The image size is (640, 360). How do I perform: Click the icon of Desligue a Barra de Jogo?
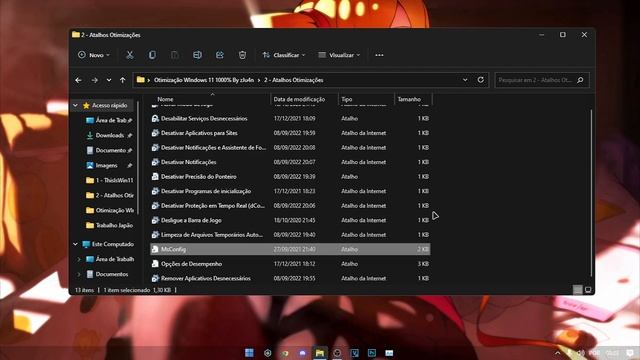click(155, 220)
